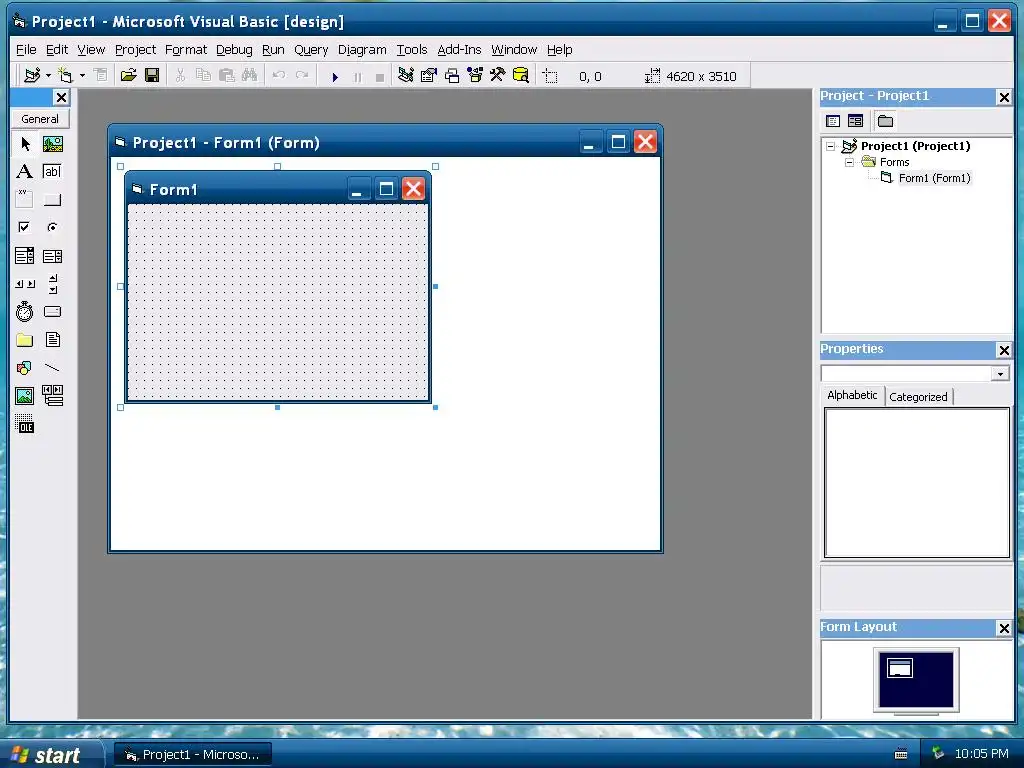
Task: Click the Windows start button
Action: 50,755
